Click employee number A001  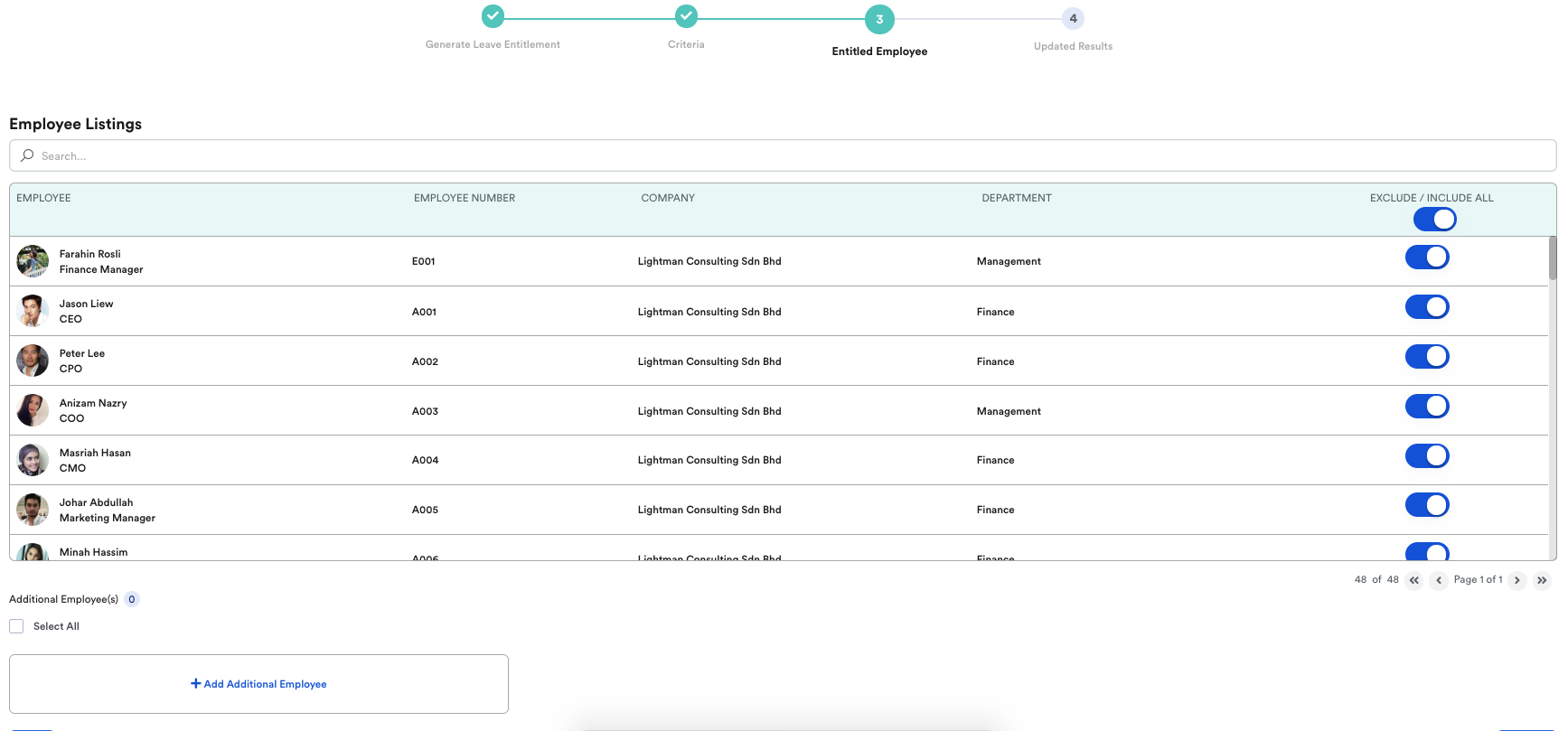[425, 312]
